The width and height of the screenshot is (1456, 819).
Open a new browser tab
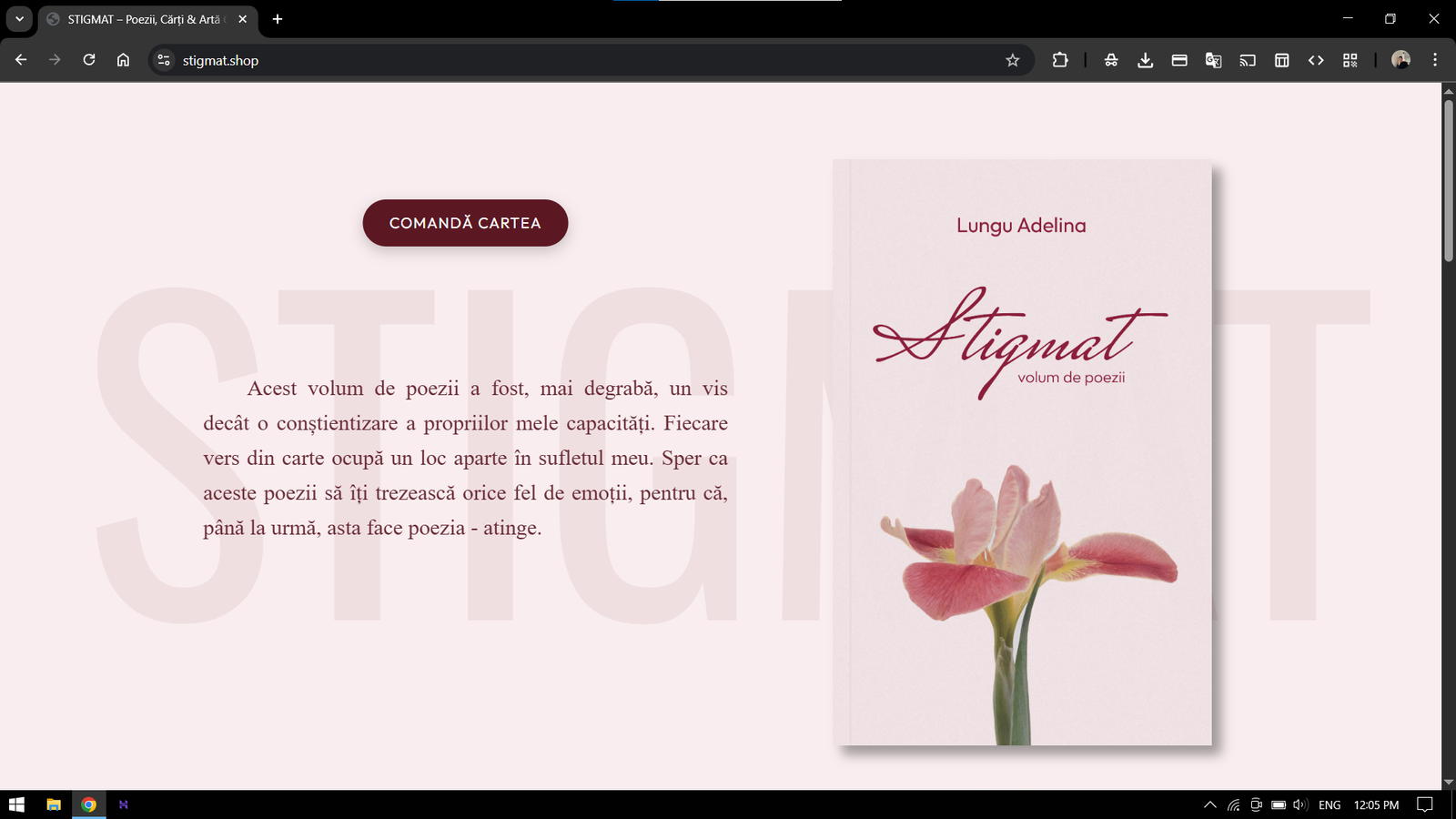[278, 18]
